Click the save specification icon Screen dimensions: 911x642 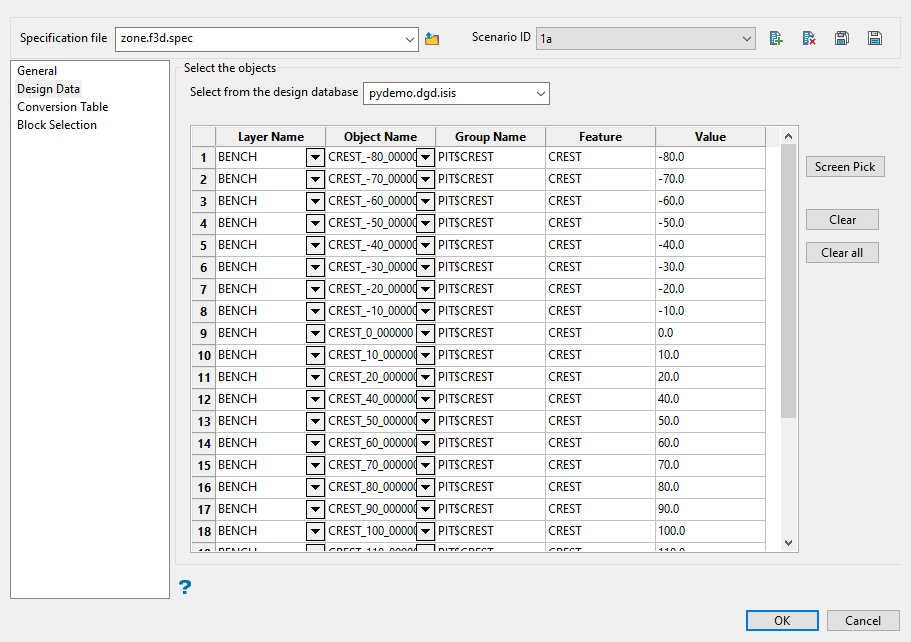[x=842, y=39]
